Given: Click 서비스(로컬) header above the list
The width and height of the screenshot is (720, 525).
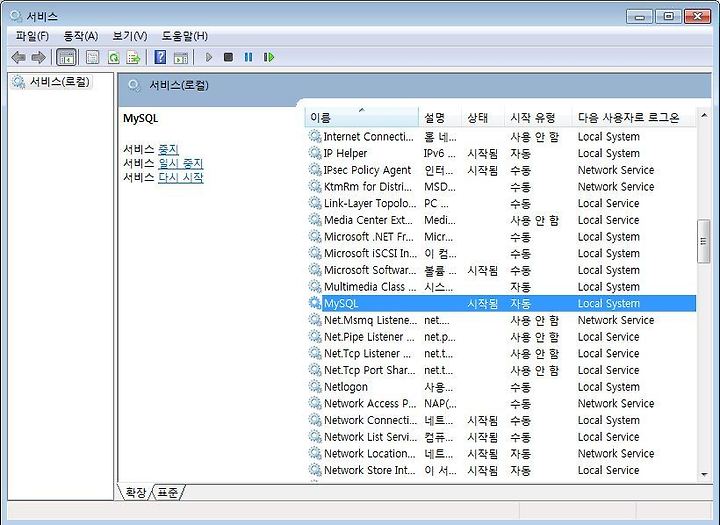Looking at the screenshot, I should pos(179,85).
